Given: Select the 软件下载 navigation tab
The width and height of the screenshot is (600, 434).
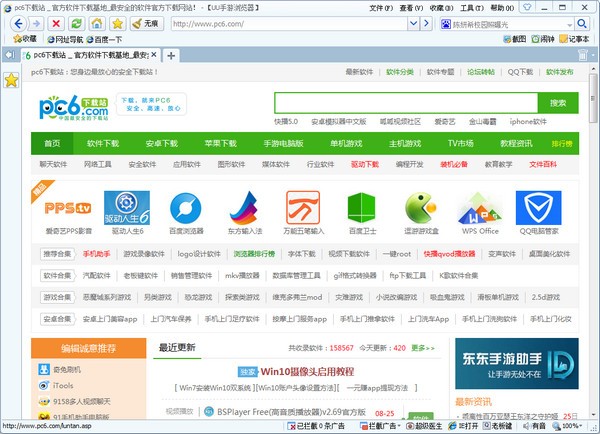Looking at the screenshot, I should pos(103,144).
